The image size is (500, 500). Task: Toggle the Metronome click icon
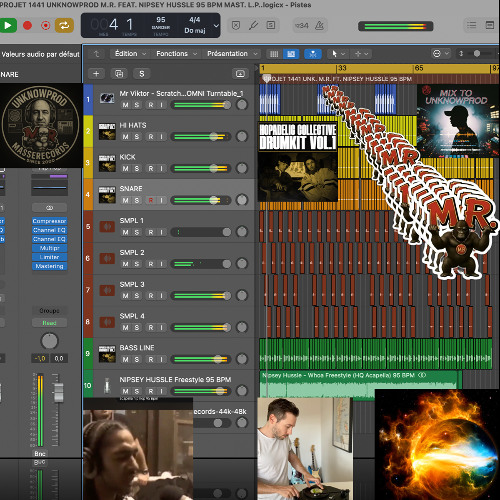319,25
